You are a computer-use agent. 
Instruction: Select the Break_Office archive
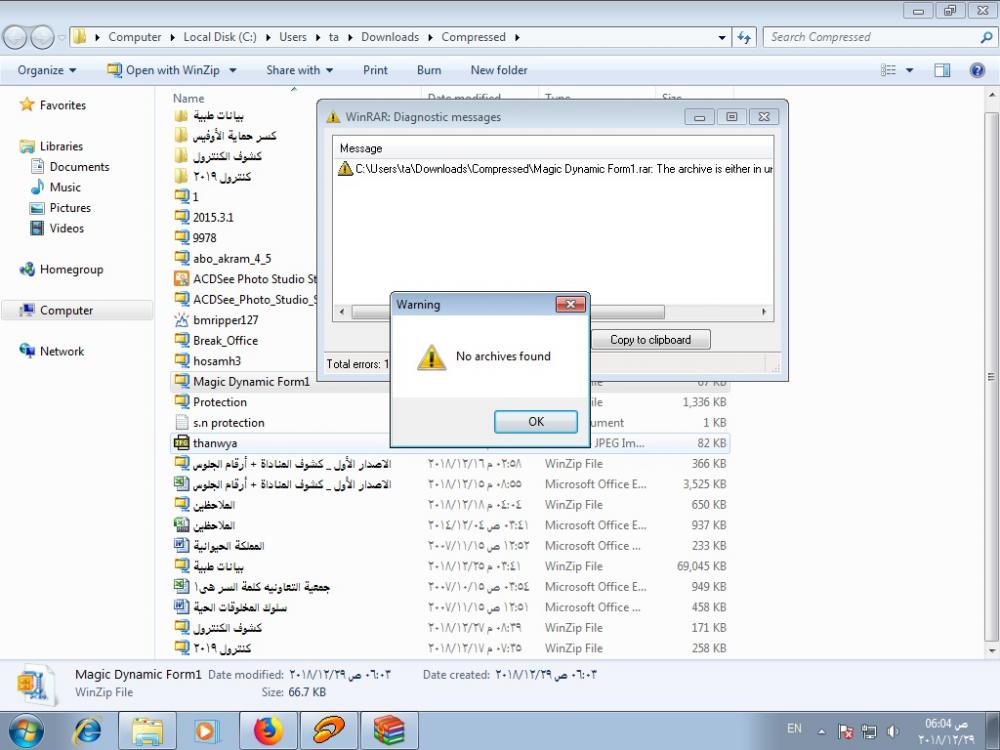pyautogui.click(x=225, y=341)
